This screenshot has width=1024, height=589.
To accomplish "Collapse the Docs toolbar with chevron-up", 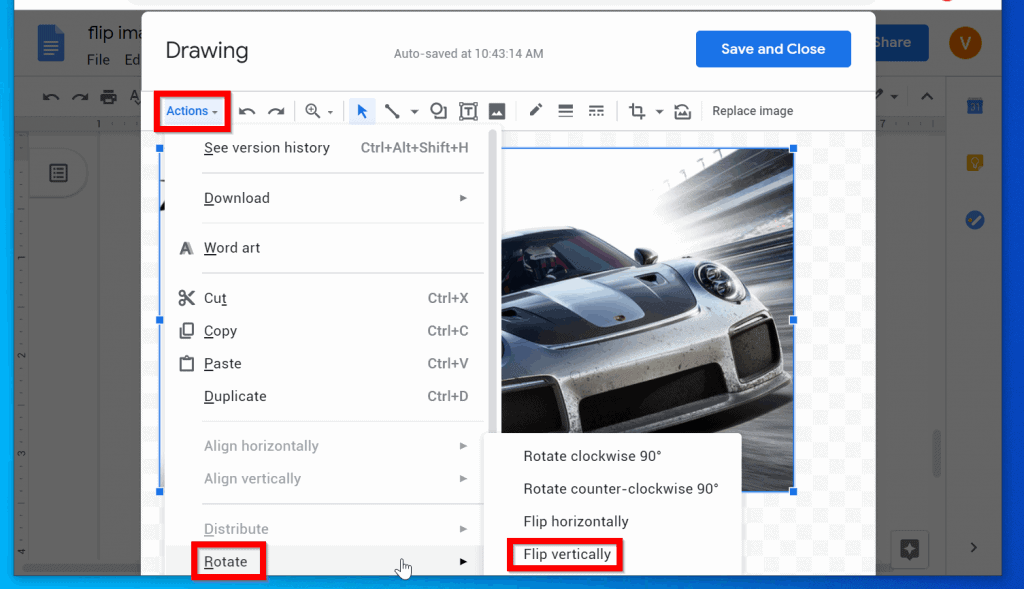I will [x=927, y=97].
